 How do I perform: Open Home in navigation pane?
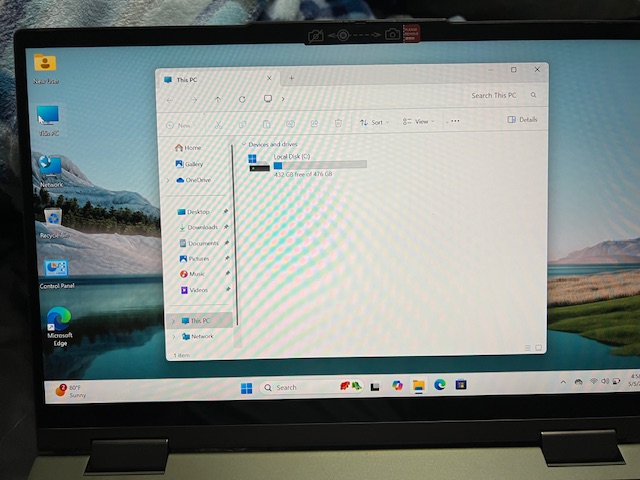[188, 148]
